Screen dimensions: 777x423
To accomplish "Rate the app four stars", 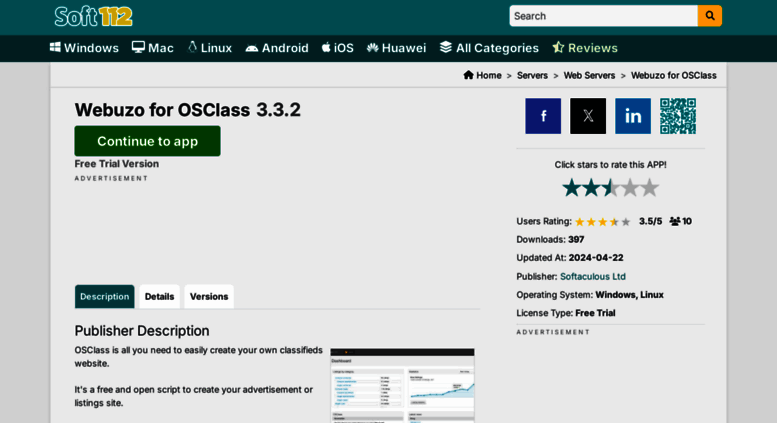I will click(x=630, y=188).
